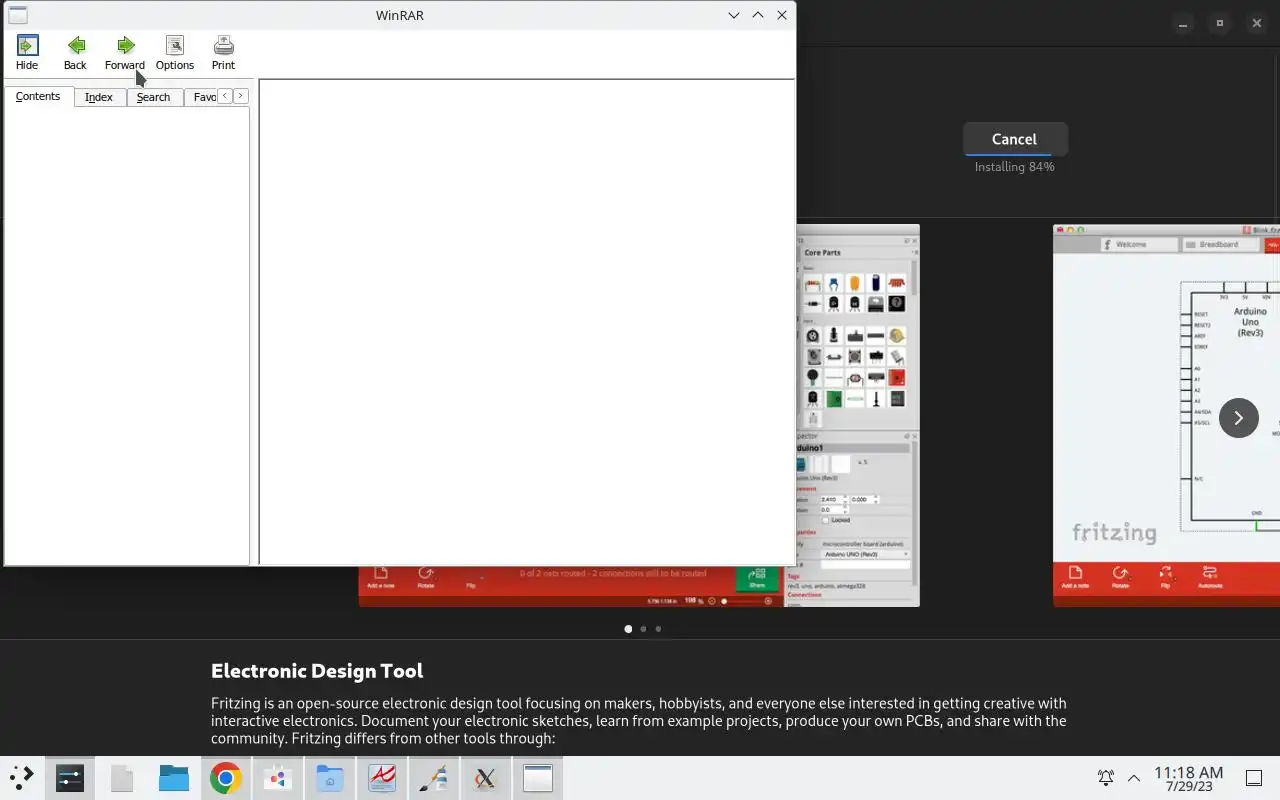Switch to the Index tab
This screenshot has width=1280, height=800.
coord(99,97)
